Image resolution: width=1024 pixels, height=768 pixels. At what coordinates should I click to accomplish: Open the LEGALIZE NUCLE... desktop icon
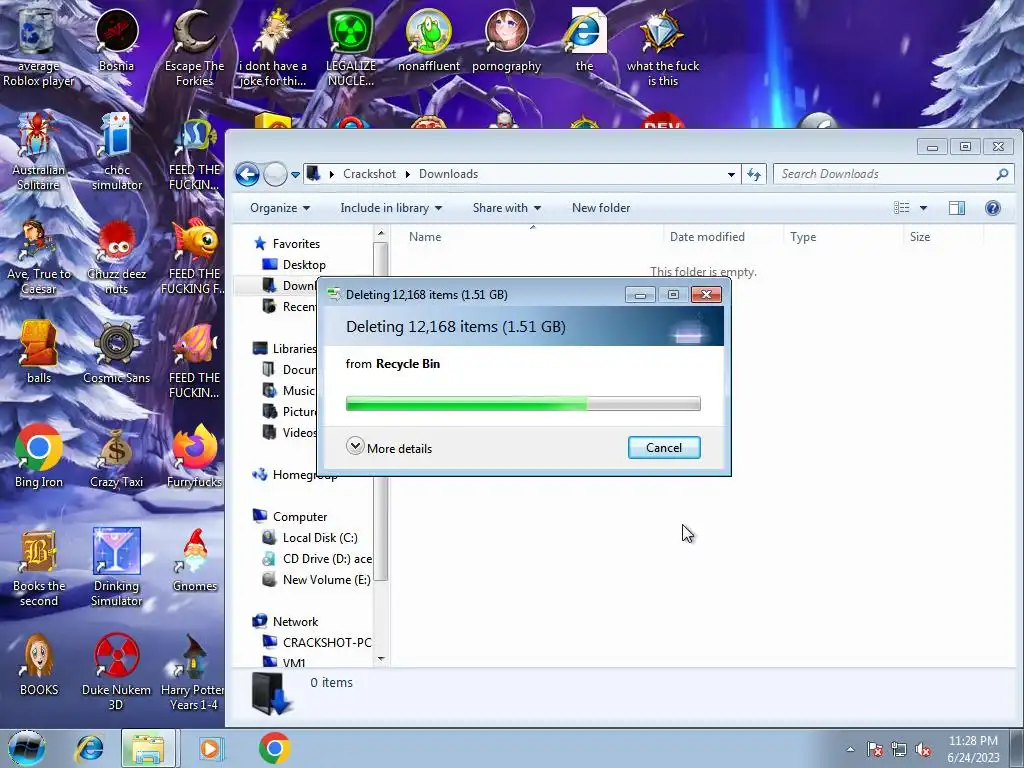pos(351,47)
